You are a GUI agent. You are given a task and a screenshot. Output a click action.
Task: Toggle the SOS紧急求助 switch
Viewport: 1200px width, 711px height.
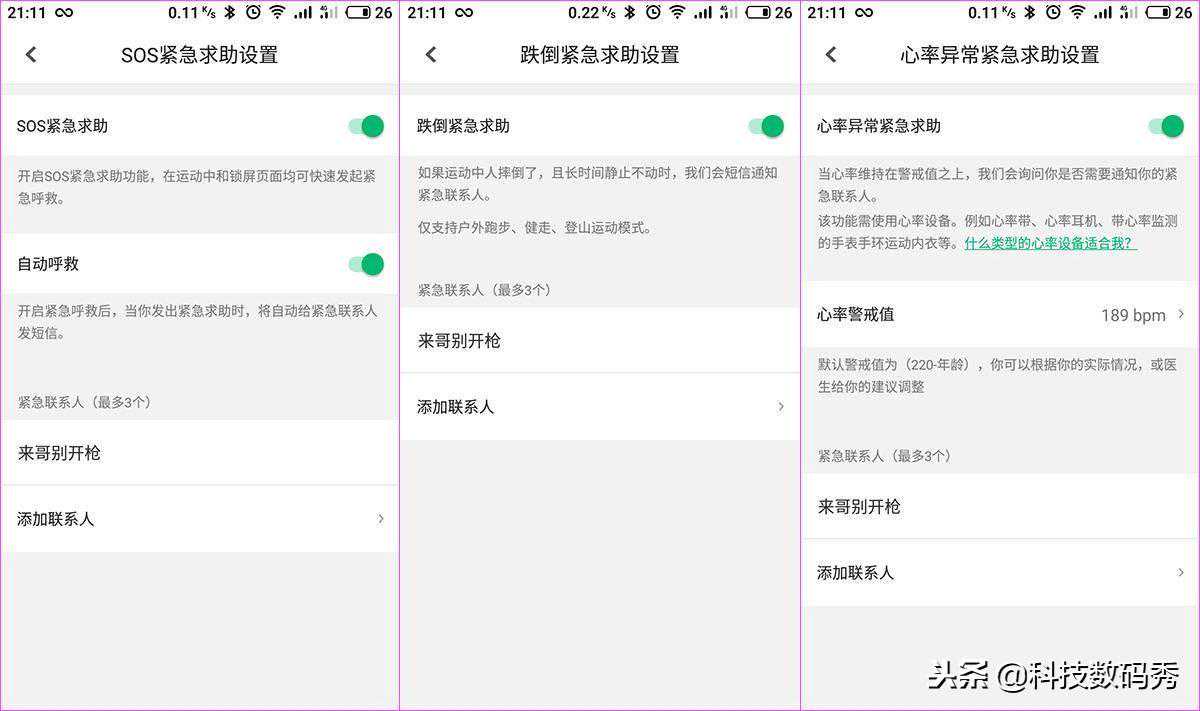[366, 126]
